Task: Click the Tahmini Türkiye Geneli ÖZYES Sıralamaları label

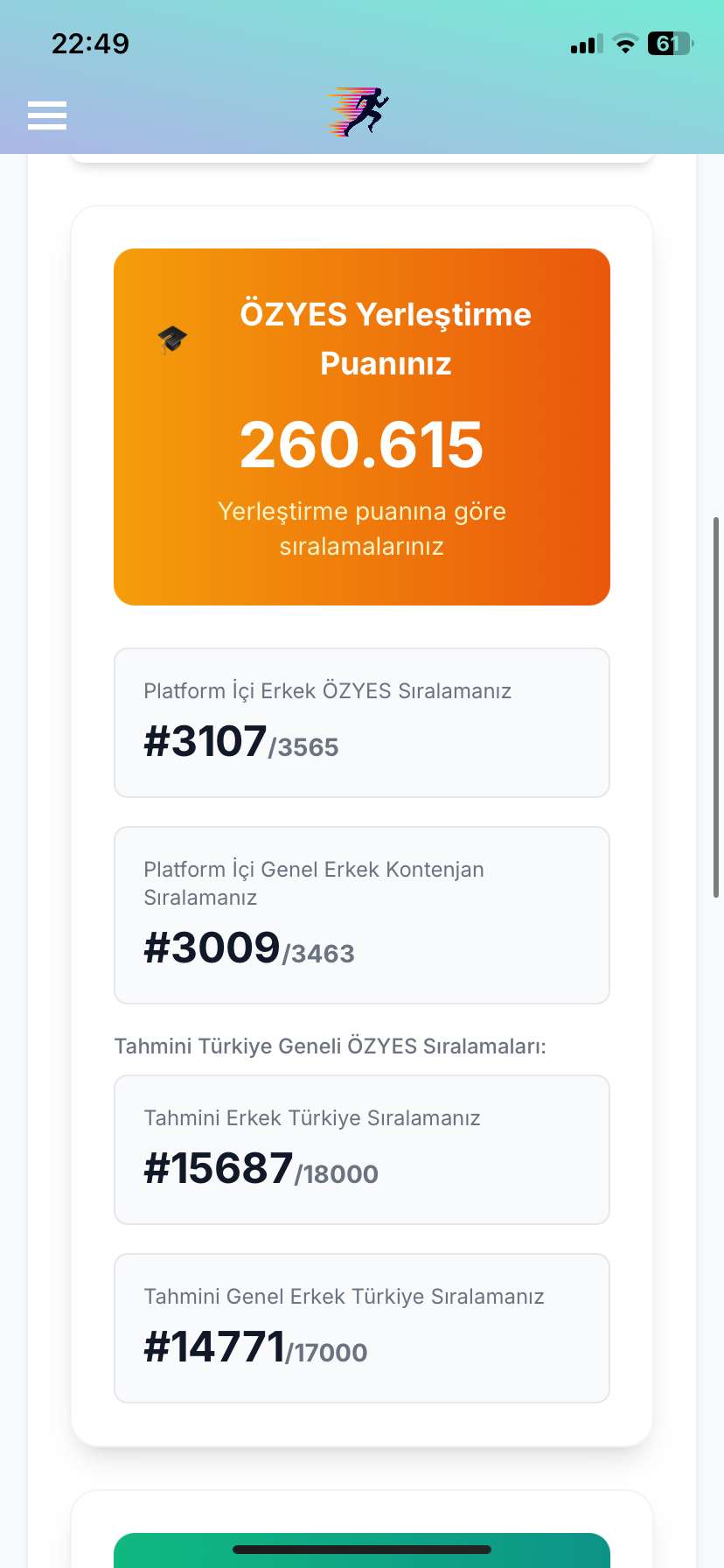Action: 330,1046
